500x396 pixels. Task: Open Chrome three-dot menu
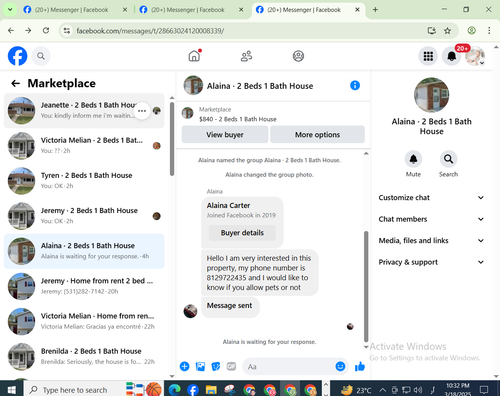[489, 31]
